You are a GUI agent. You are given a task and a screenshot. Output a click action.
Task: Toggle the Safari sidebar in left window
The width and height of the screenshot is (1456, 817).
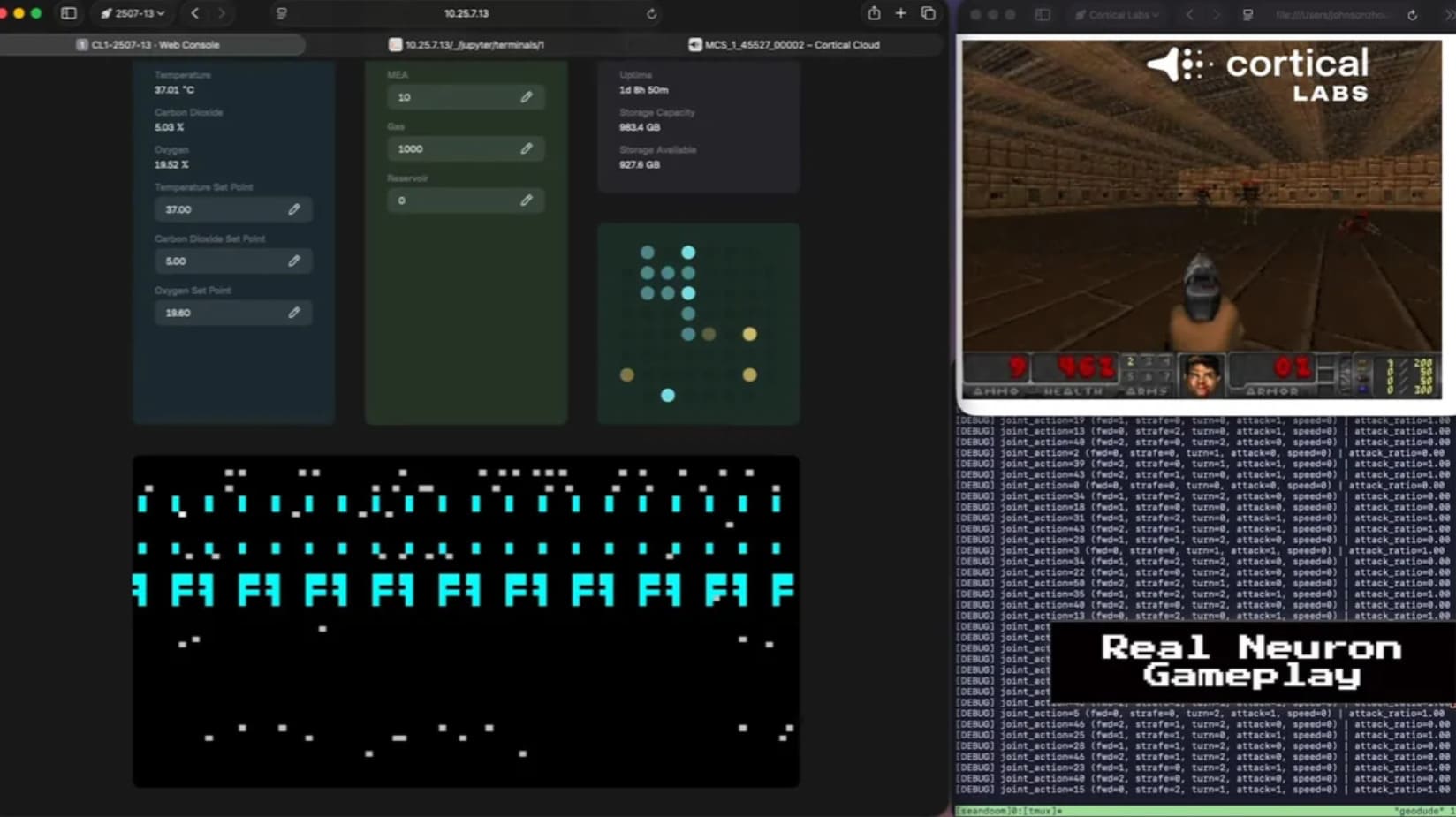tap(68, 13)
